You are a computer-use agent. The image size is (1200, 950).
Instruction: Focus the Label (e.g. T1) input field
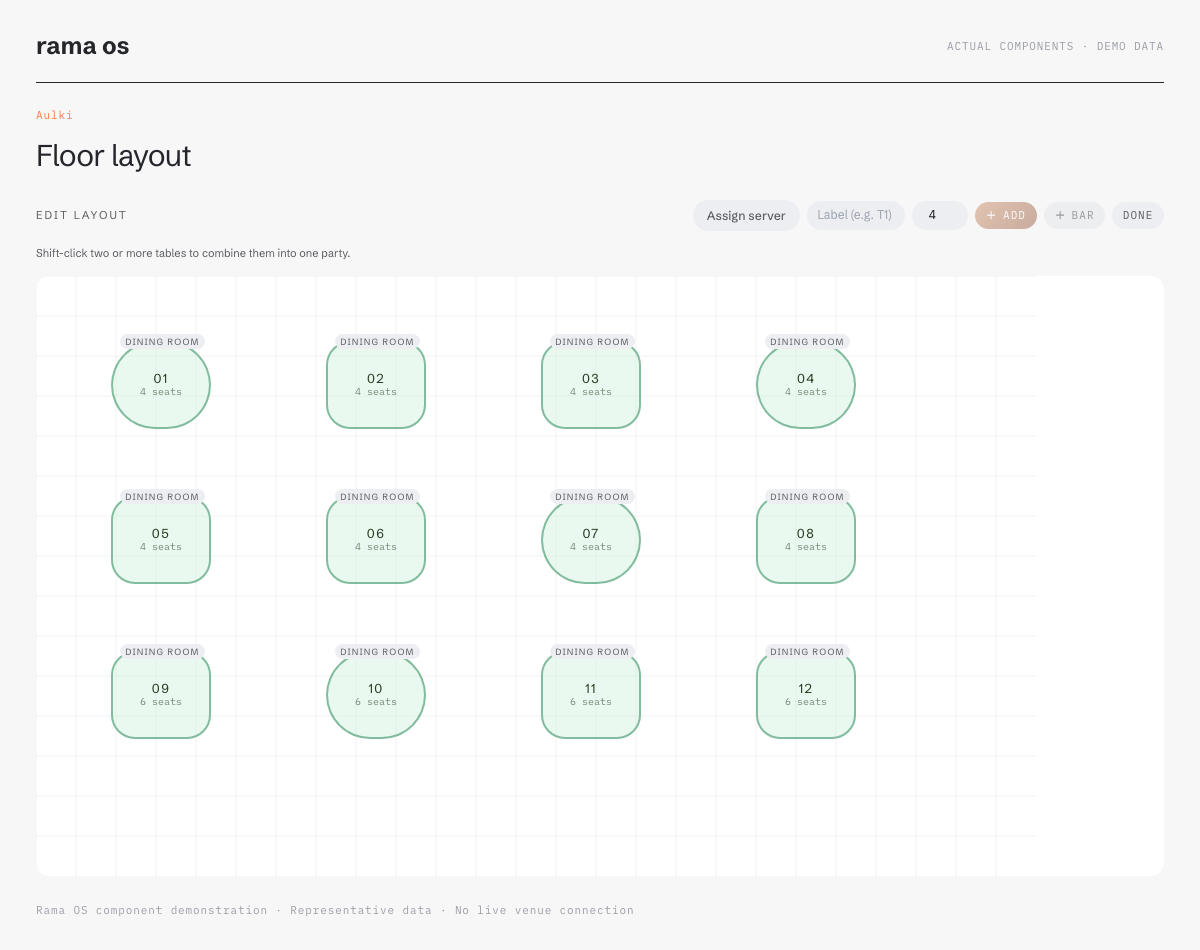coord(856,215)
